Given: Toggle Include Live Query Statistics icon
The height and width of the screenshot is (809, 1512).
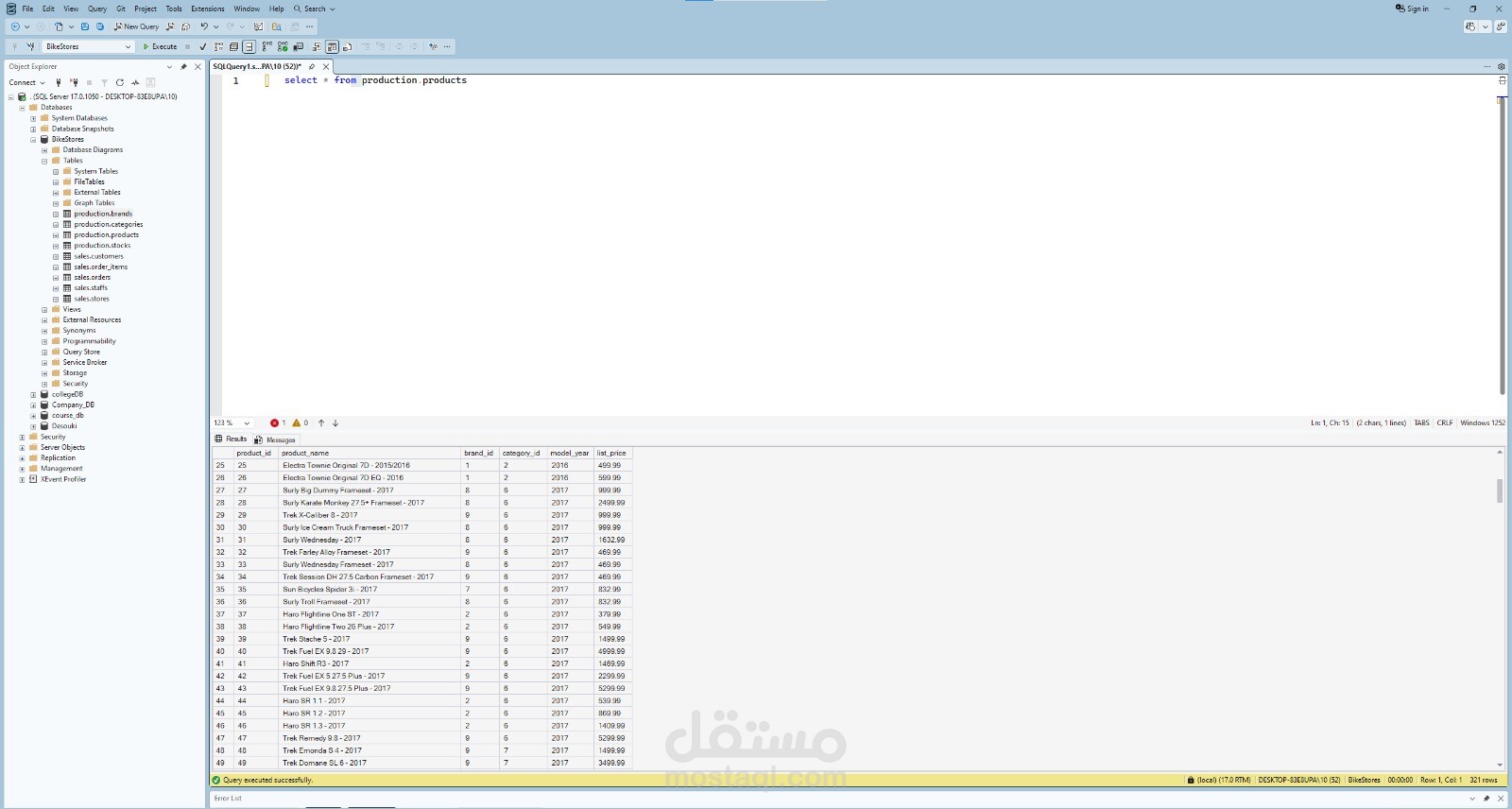Looking at the screenshot, I should pos(283,46).
